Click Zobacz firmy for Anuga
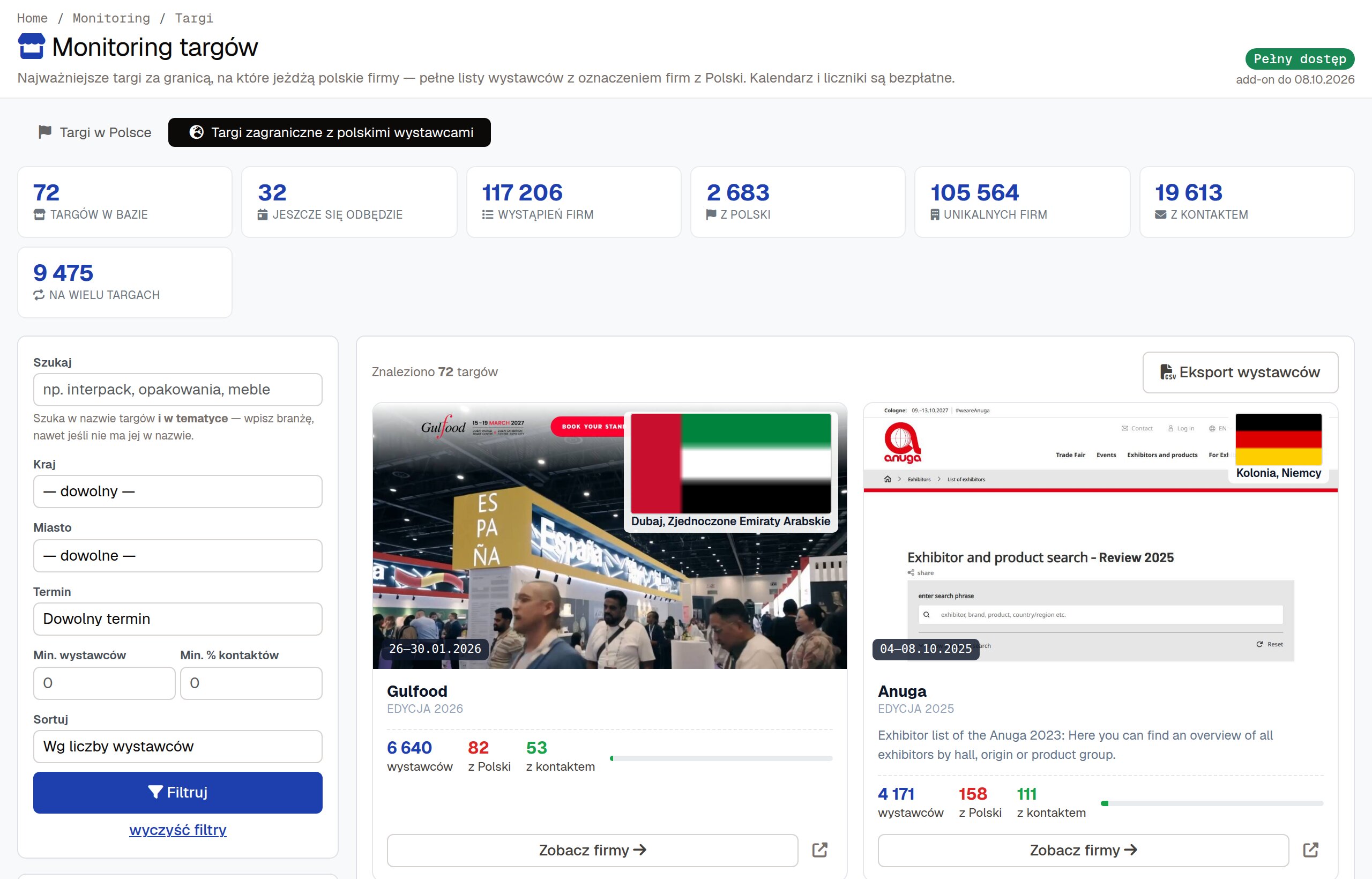Viewport: 1372px width, 879px height. pyautogui.click(x=1083, y=850)
